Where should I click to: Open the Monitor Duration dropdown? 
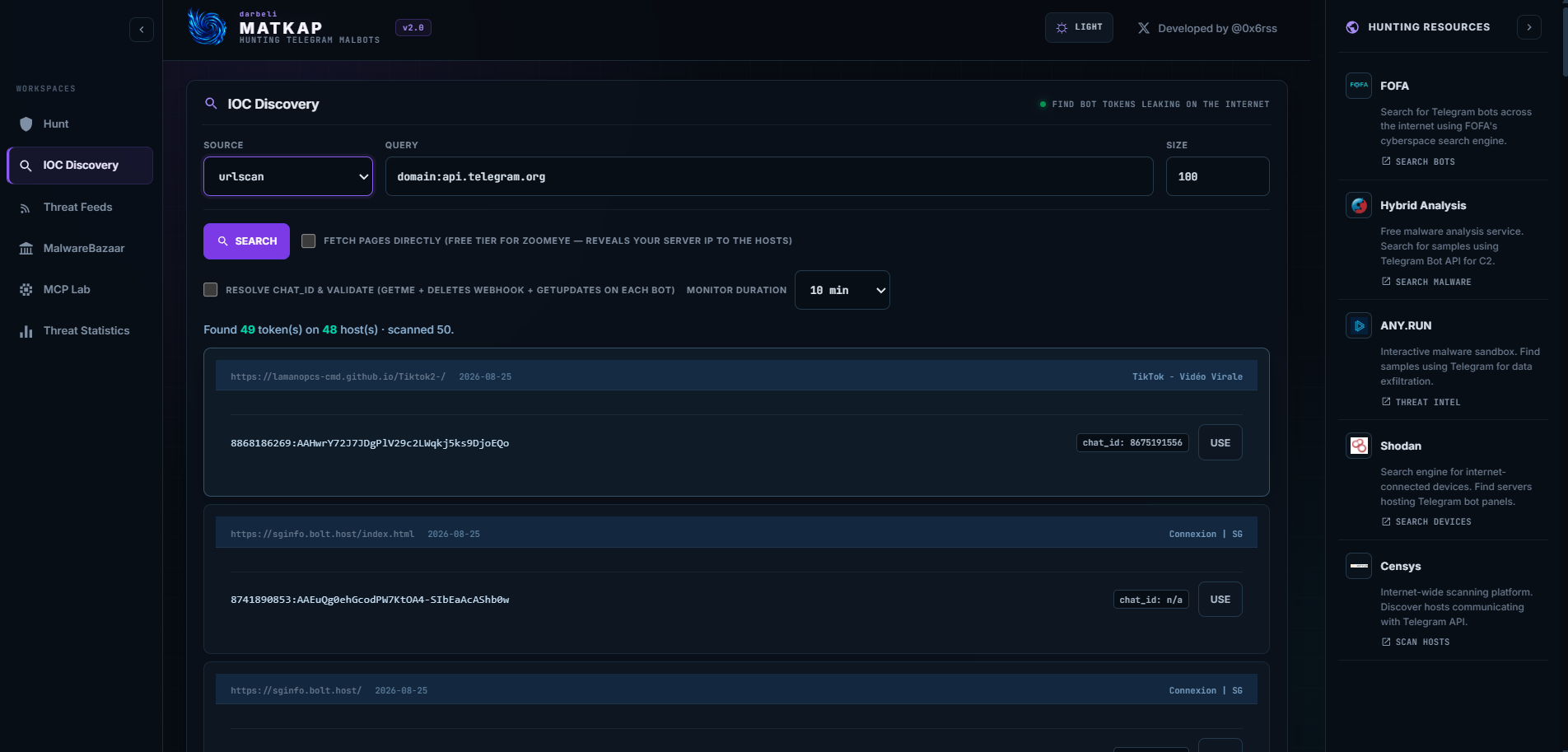842,290
